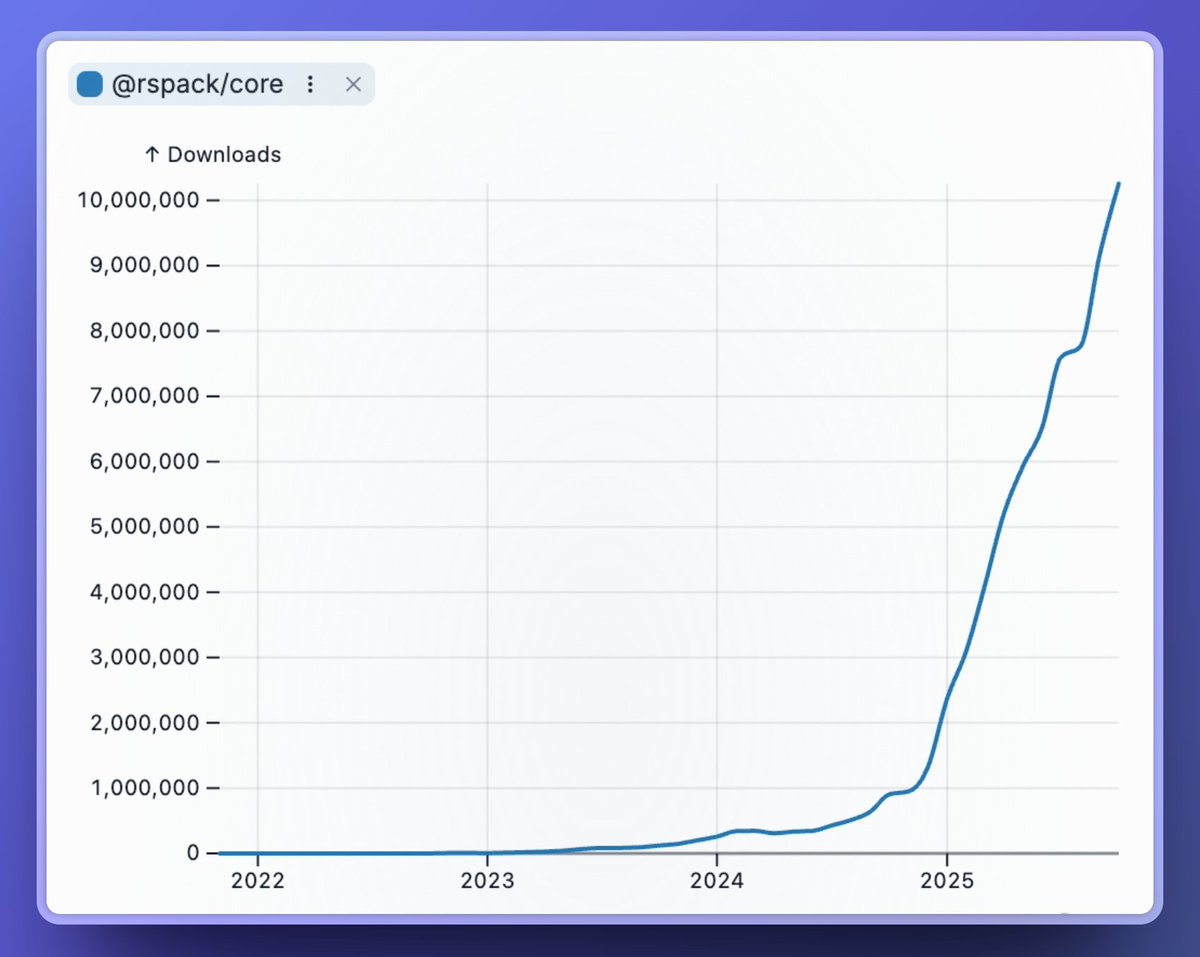Click the downloads line near 2024
Screen dimensions: 1200x957
(x=718, y=832)
